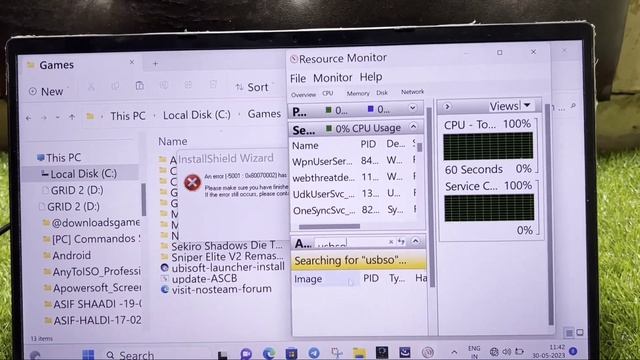Collapse the Services section with 0% CPU Usage
Viewport: 640px width, 360px height.
point(413,127)
